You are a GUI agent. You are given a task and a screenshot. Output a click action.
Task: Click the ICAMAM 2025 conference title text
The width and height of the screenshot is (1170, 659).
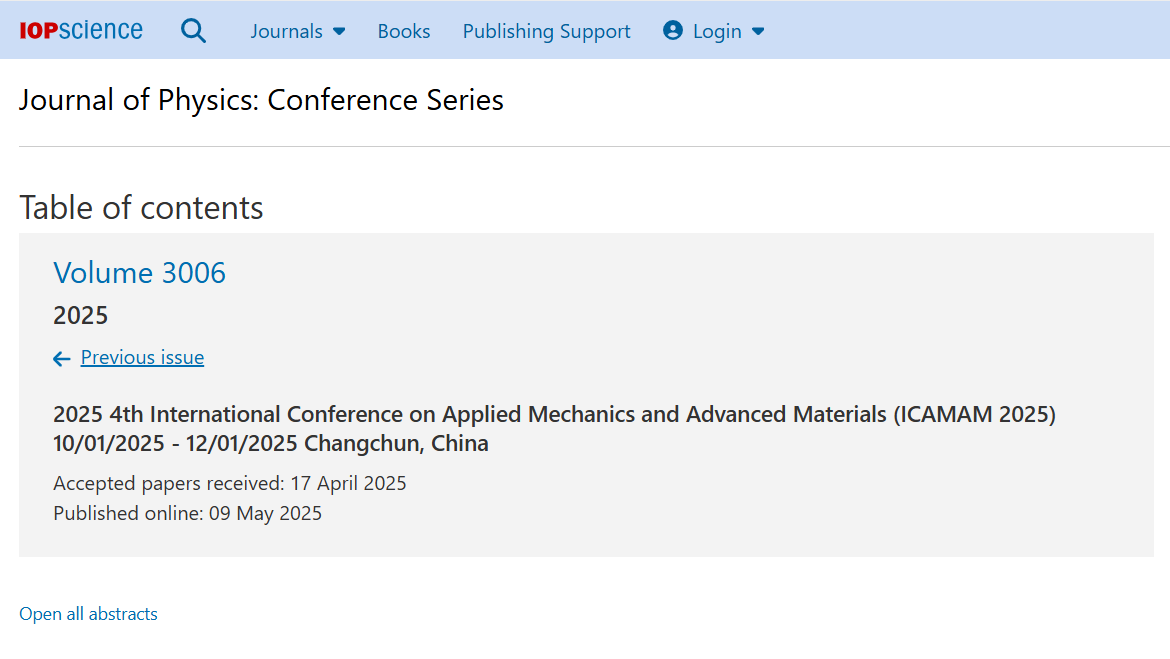(554, 414)
